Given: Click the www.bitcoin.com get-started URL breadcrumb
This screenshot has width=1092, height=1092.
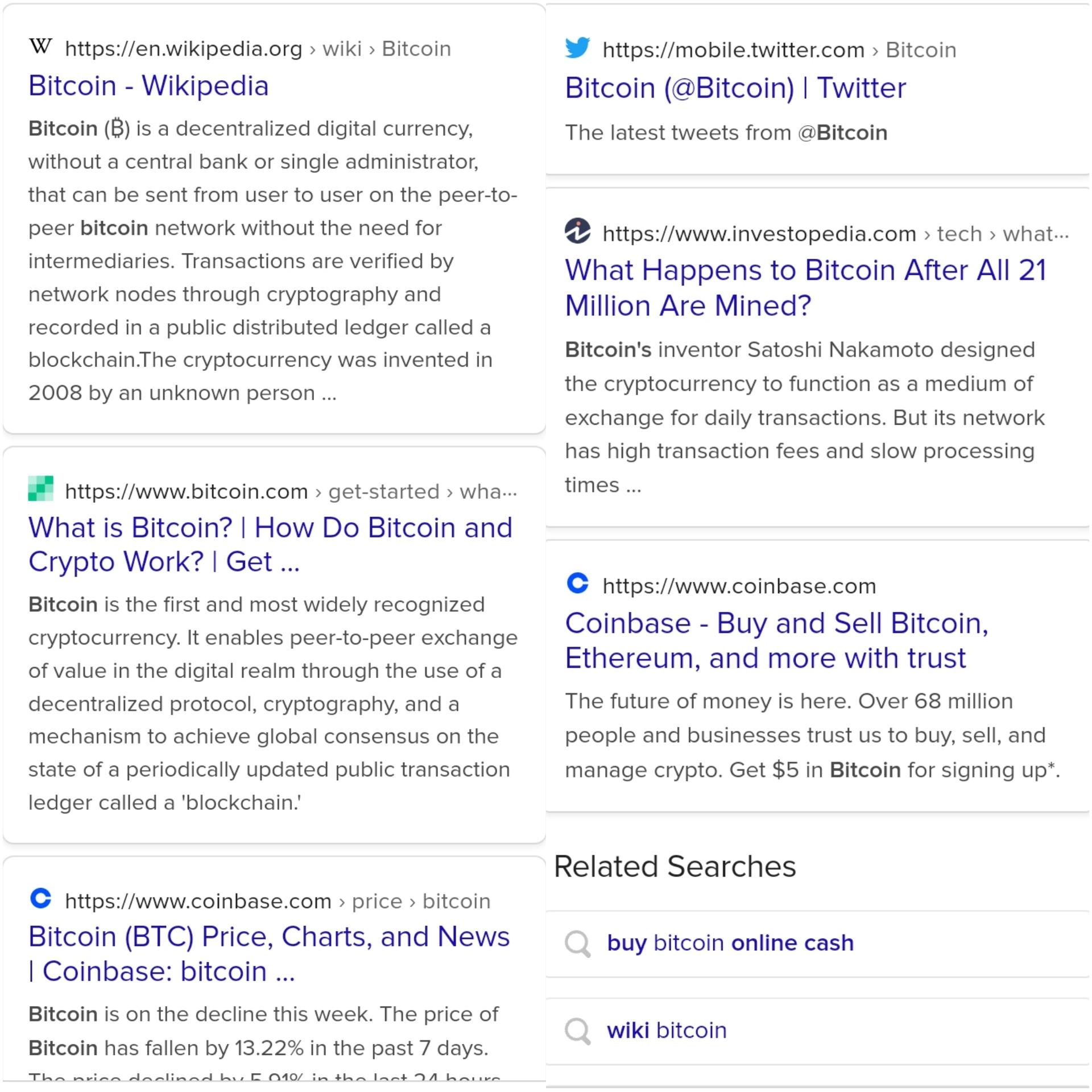Looking at the screenshot, I should [x=291, y=491].
